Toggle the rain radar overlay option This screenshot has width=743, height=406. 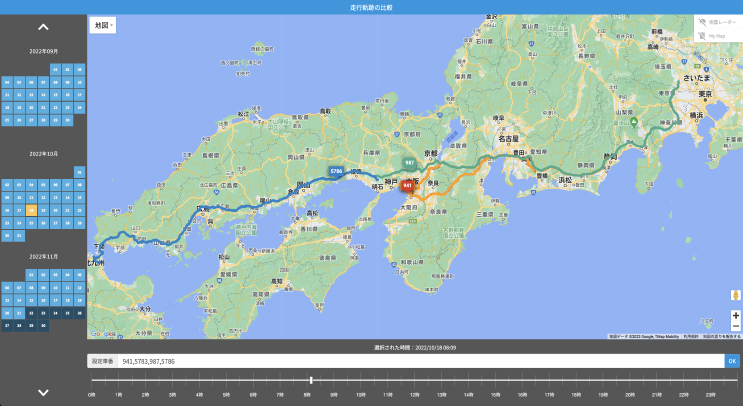click(x=718, y=21)
